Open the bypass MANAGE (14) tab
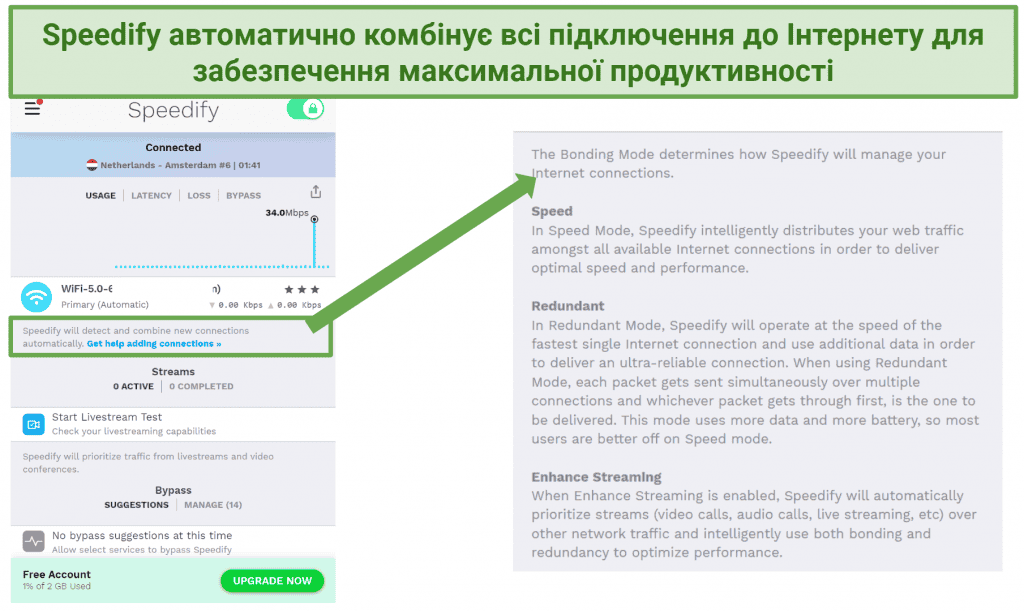This screenshot has width=1024, height=611. [x=213, y=505]
